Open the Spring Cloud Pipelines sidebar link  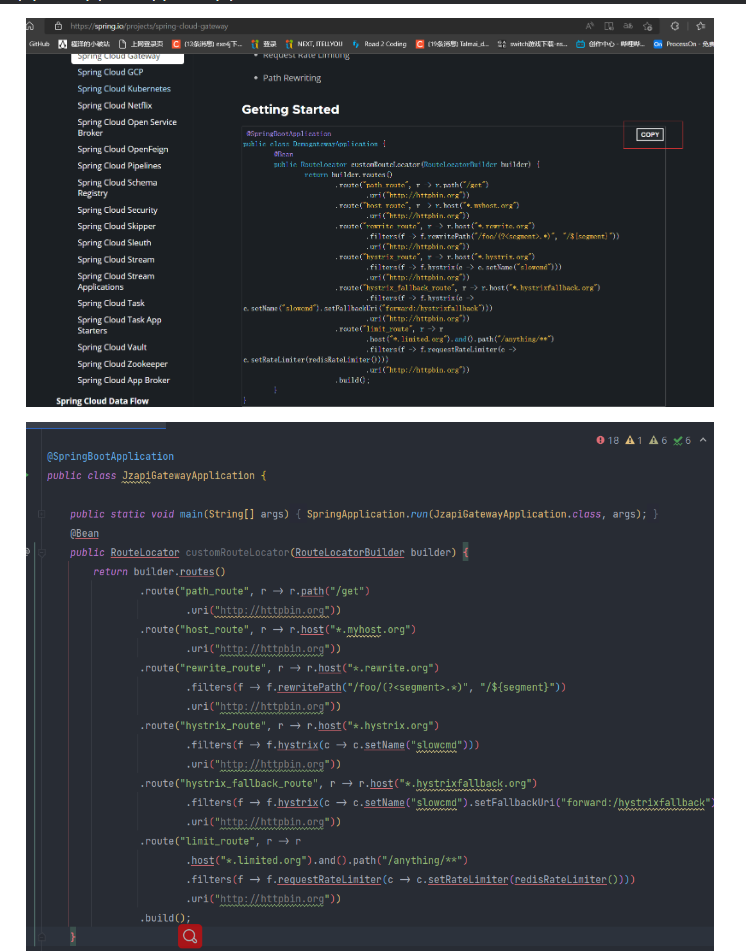(119, 166)
